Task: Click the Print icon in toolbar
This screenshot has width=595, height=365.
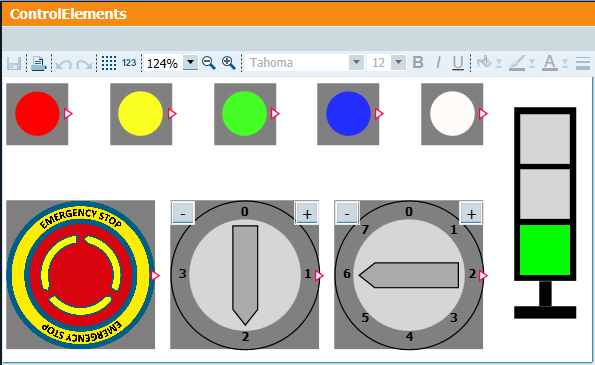Action: click(x=38, y=63)
